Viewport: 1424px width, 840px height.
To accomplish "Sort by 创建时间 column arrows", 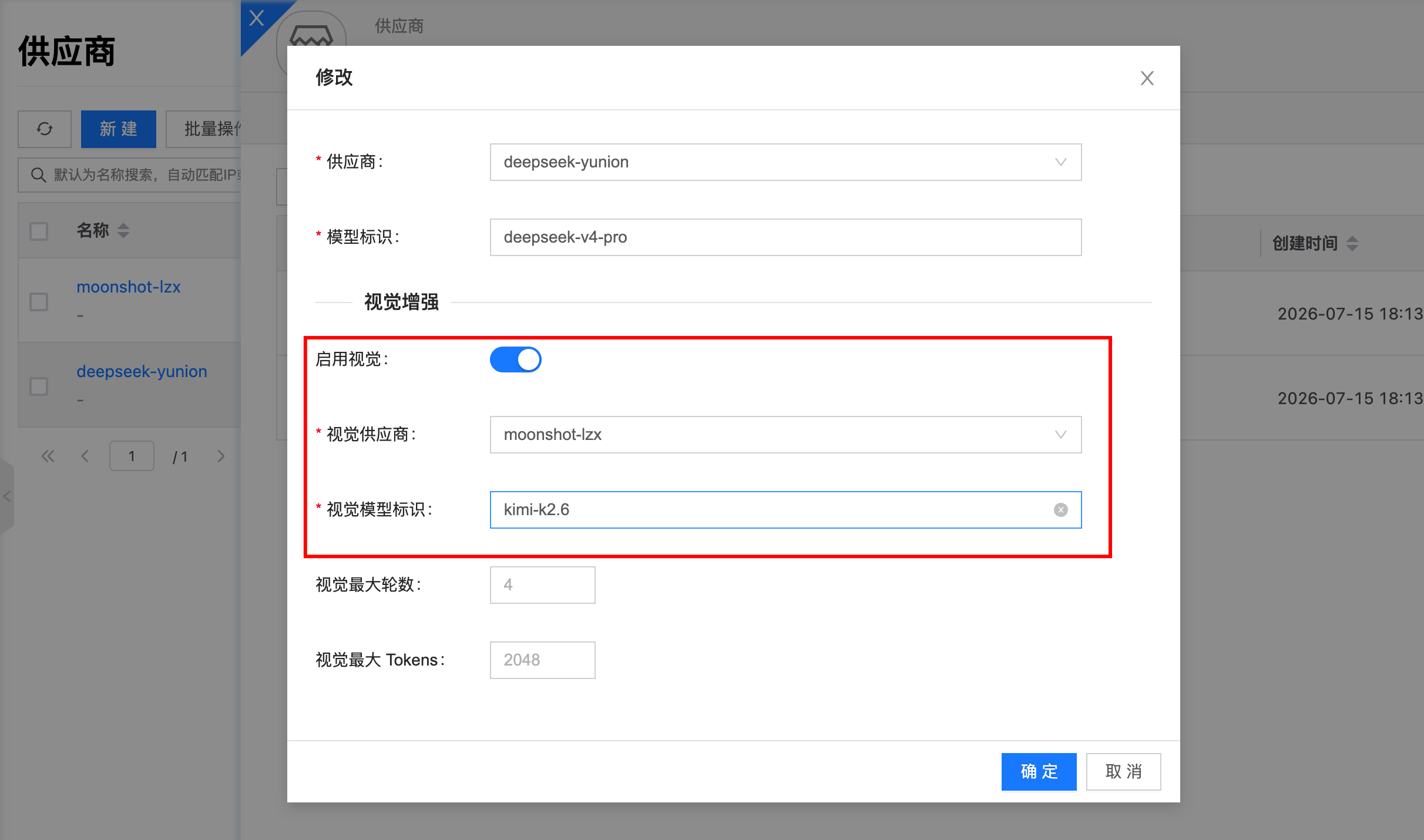I will coord(1352,243).
